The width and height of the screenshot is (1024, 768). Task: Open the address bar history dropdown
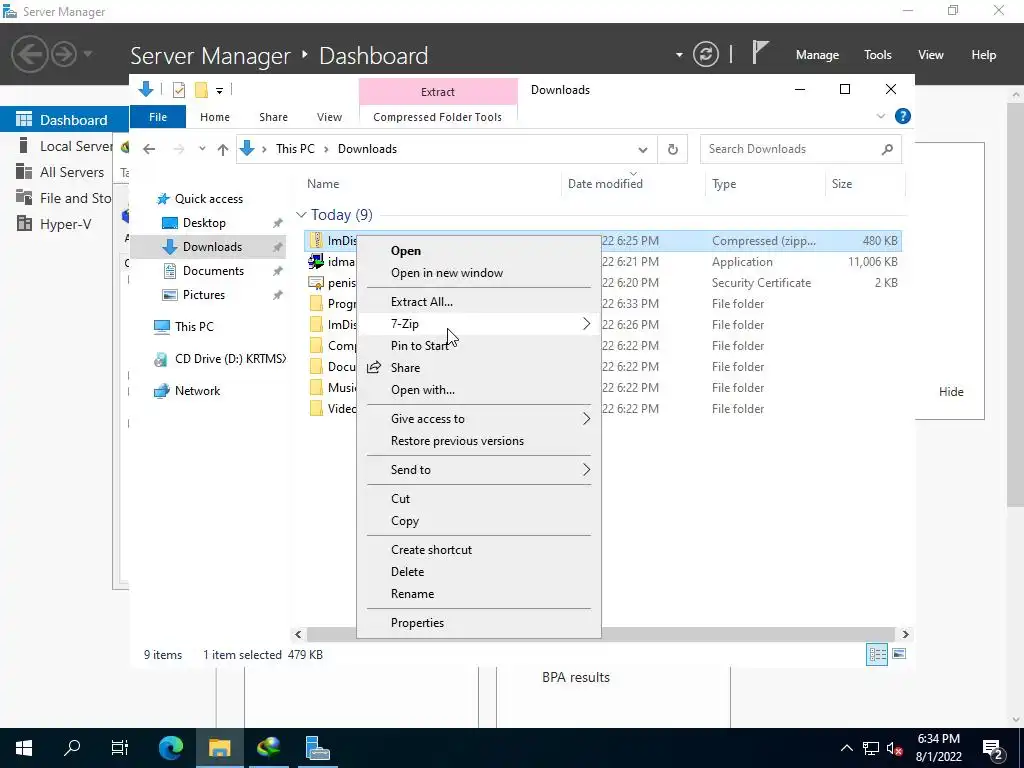643,150
